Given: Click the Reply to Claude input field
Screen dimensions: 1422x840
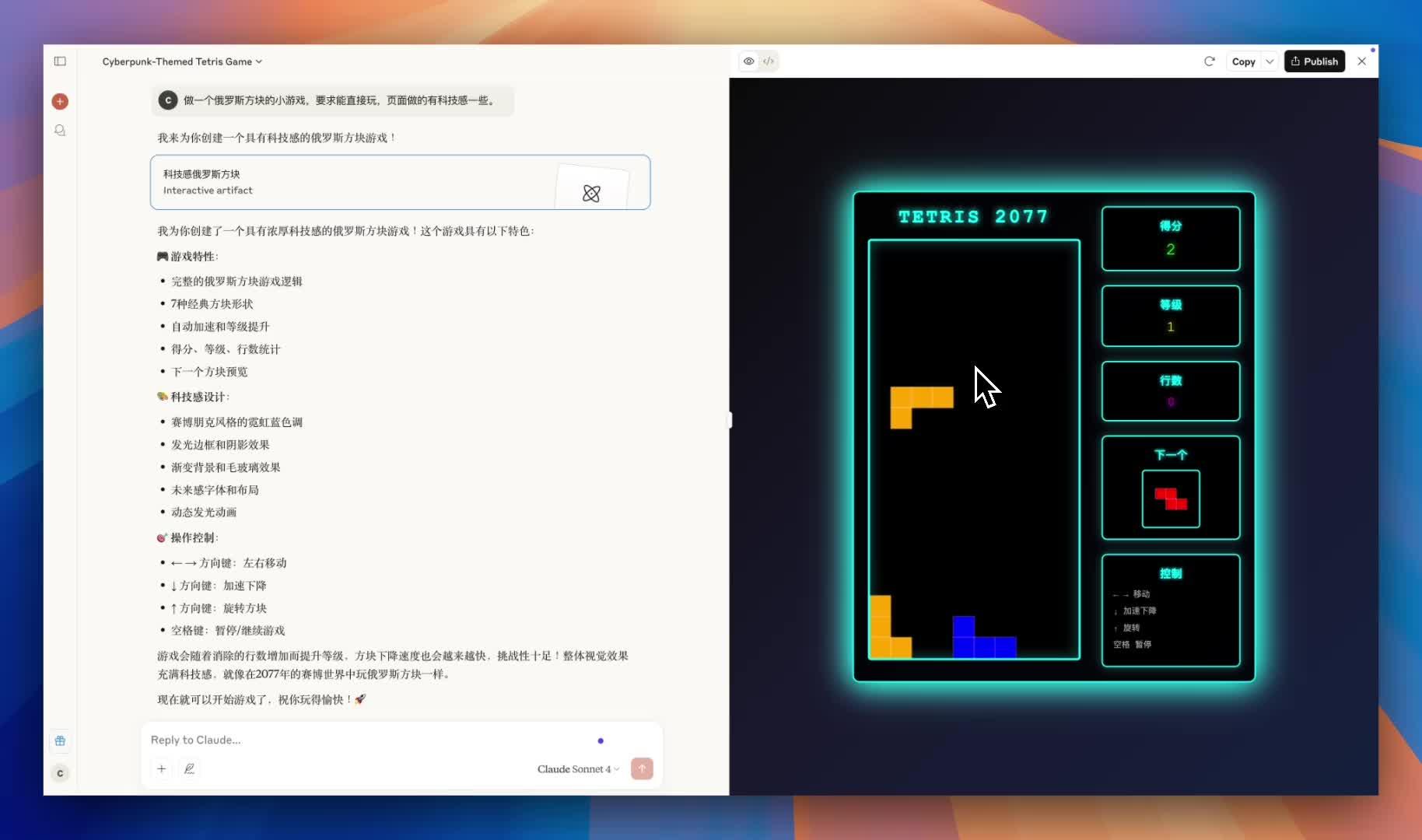Looking at the screenshot, I should pyautogui.click(x=350, y=740).
